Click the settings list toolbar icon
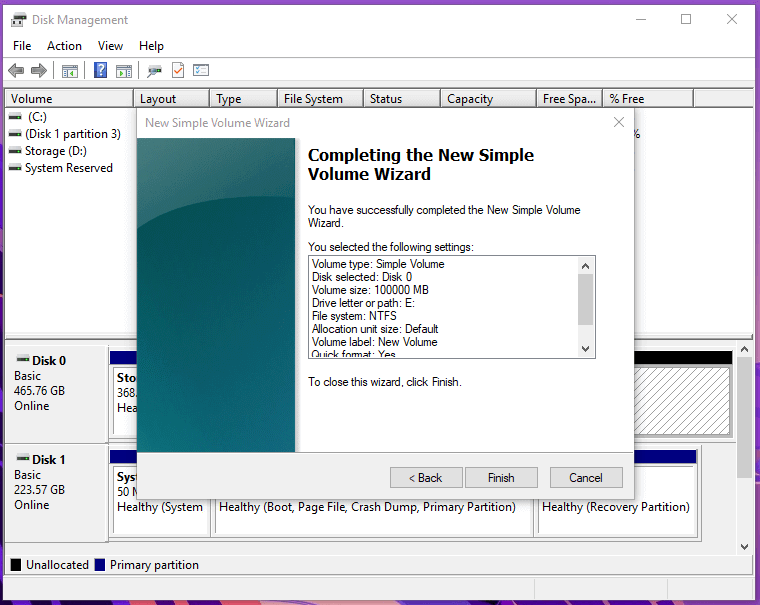This screenshot has width=760, height=605. (201, 70)
